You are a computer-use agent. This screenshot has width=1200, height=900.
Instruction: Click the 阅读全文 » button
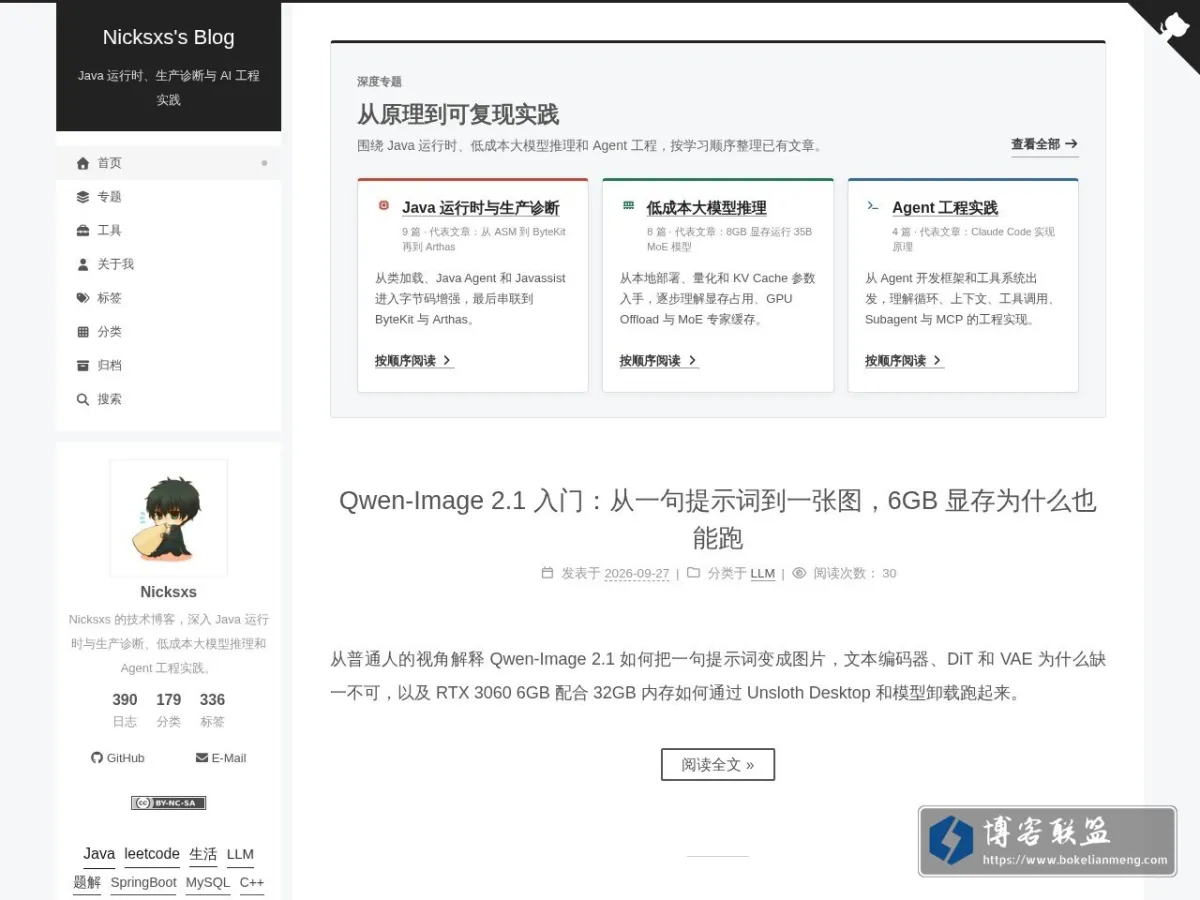718,764
